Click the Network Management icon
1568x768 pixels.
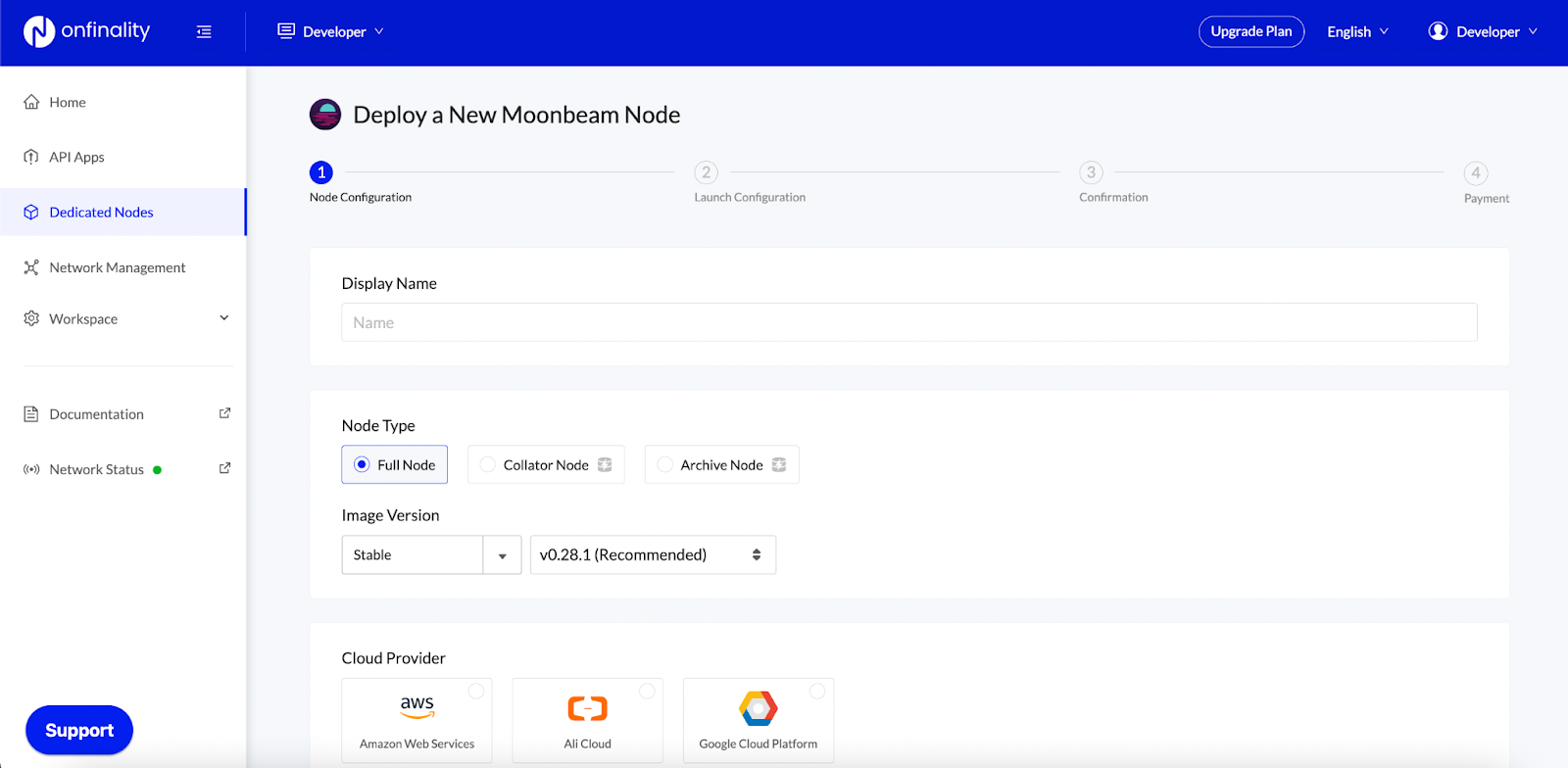click(31, 267)
